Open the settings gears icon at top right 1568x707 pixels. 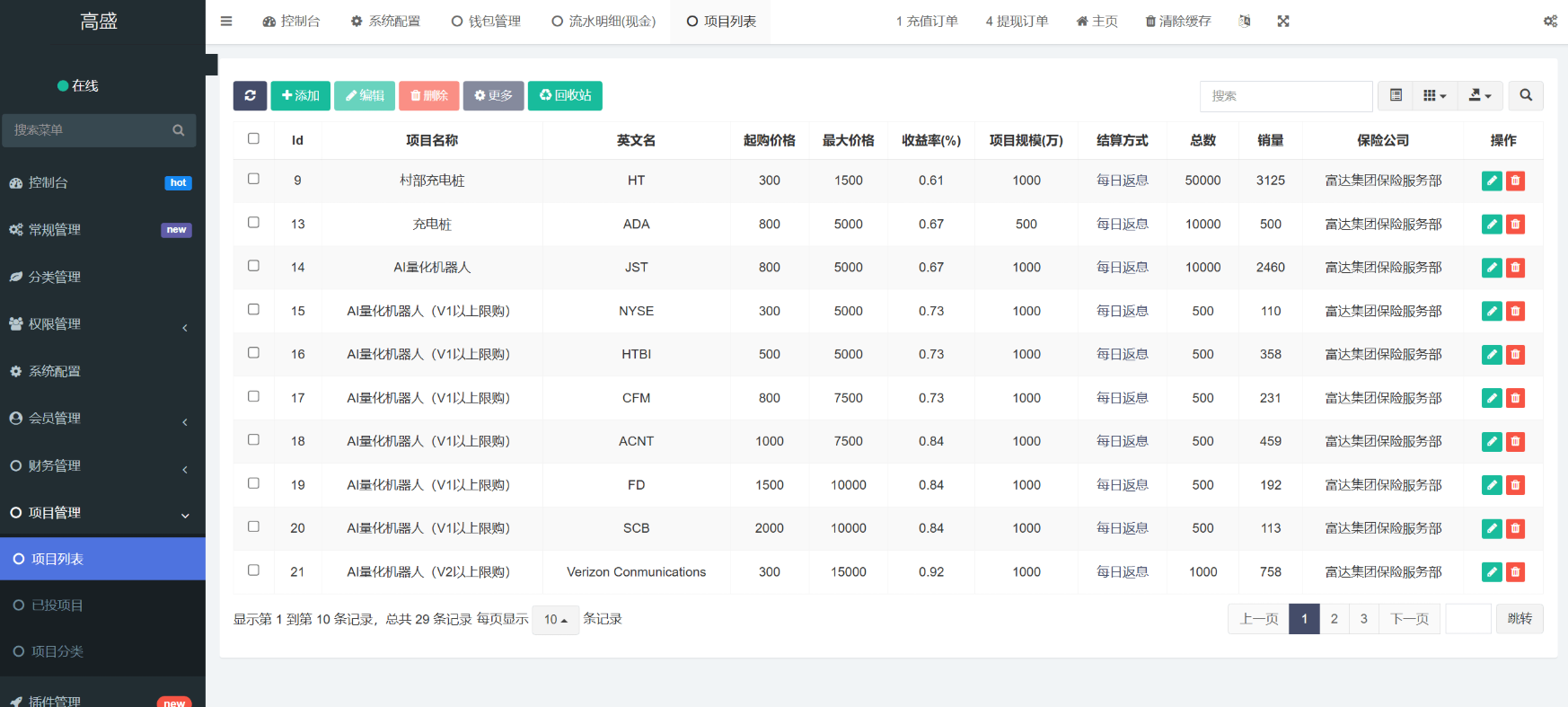point(1550,22)
